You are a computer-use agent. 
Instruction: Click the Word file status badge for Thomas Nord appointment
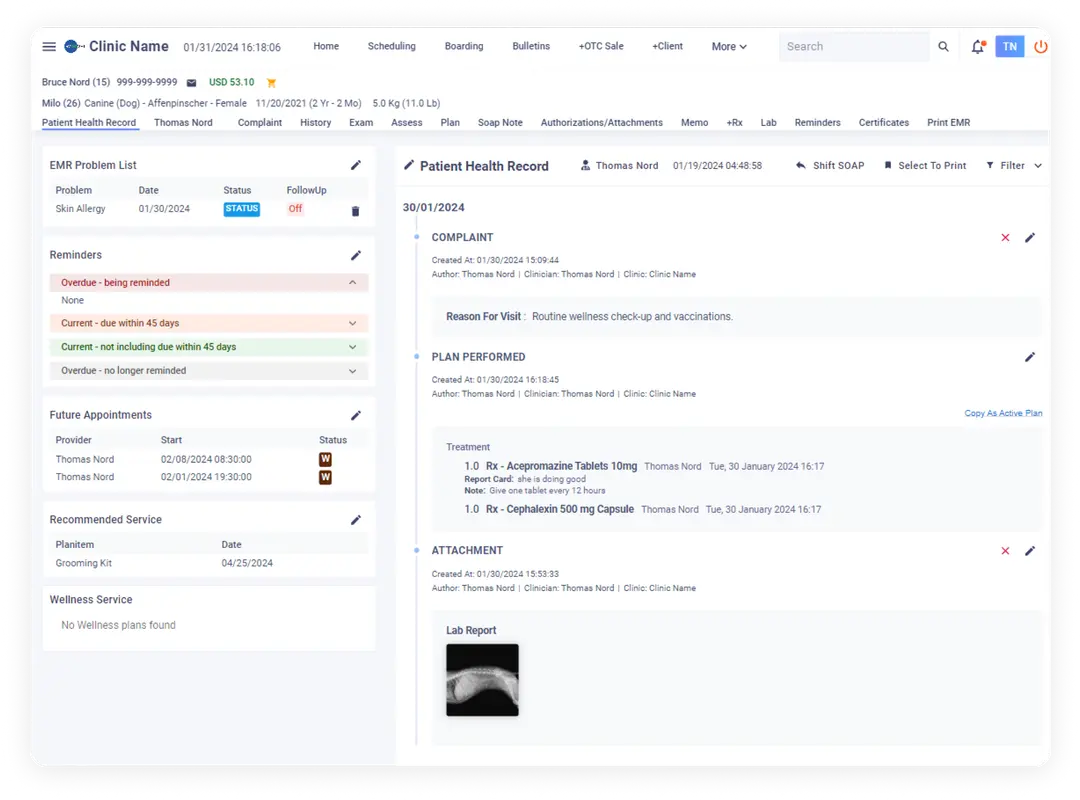click(x=325, y=459)
